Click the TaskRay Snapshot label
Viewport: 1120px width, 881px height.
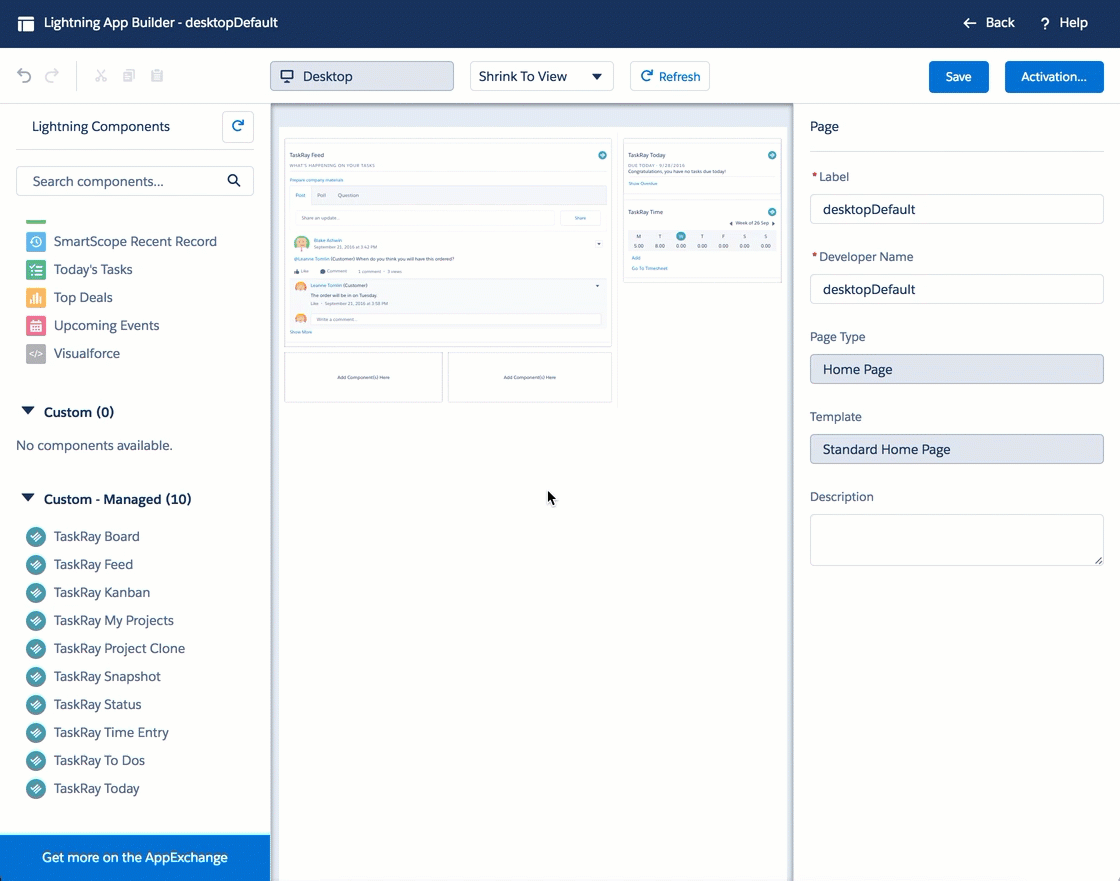click(107, 677)
